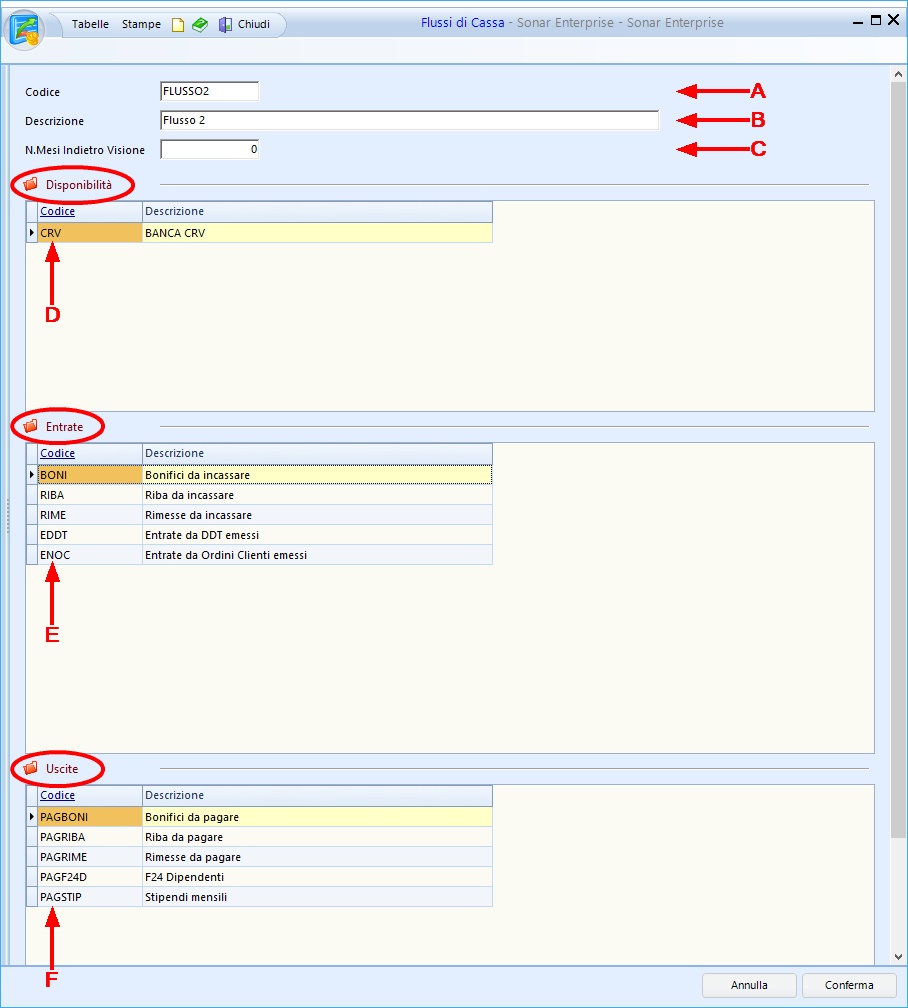Click the row selector of ENOC row

click(32, 555)
